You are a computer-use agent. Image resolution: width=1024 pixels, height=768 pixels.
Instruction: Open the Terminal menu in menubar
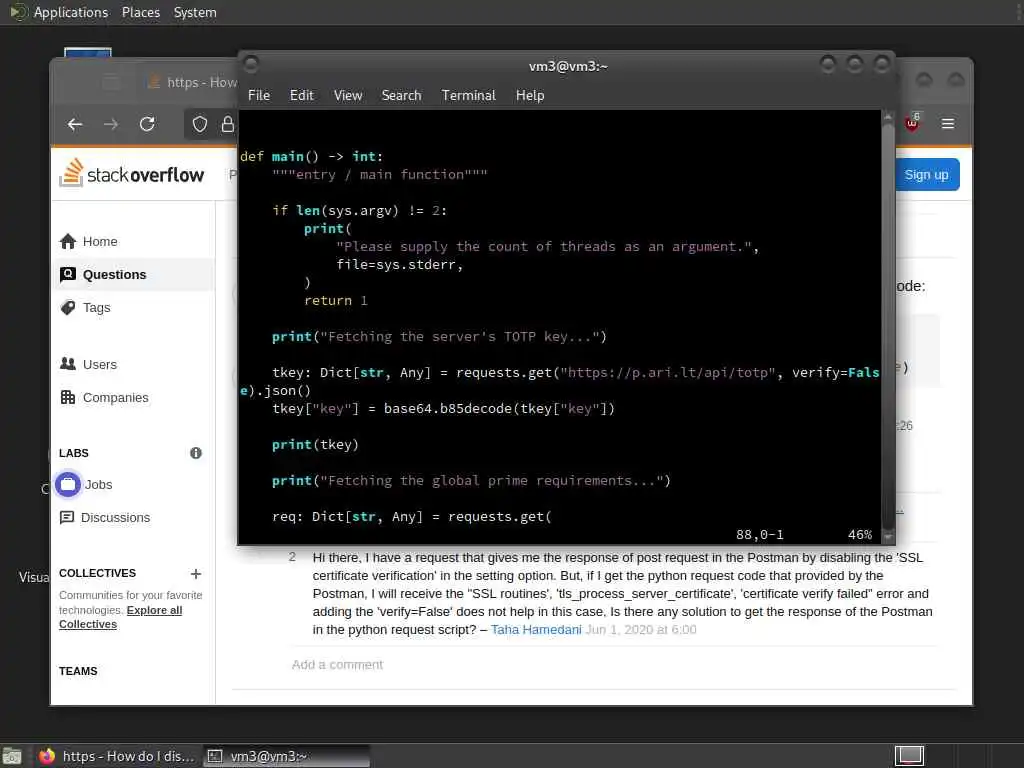point(469,95)
